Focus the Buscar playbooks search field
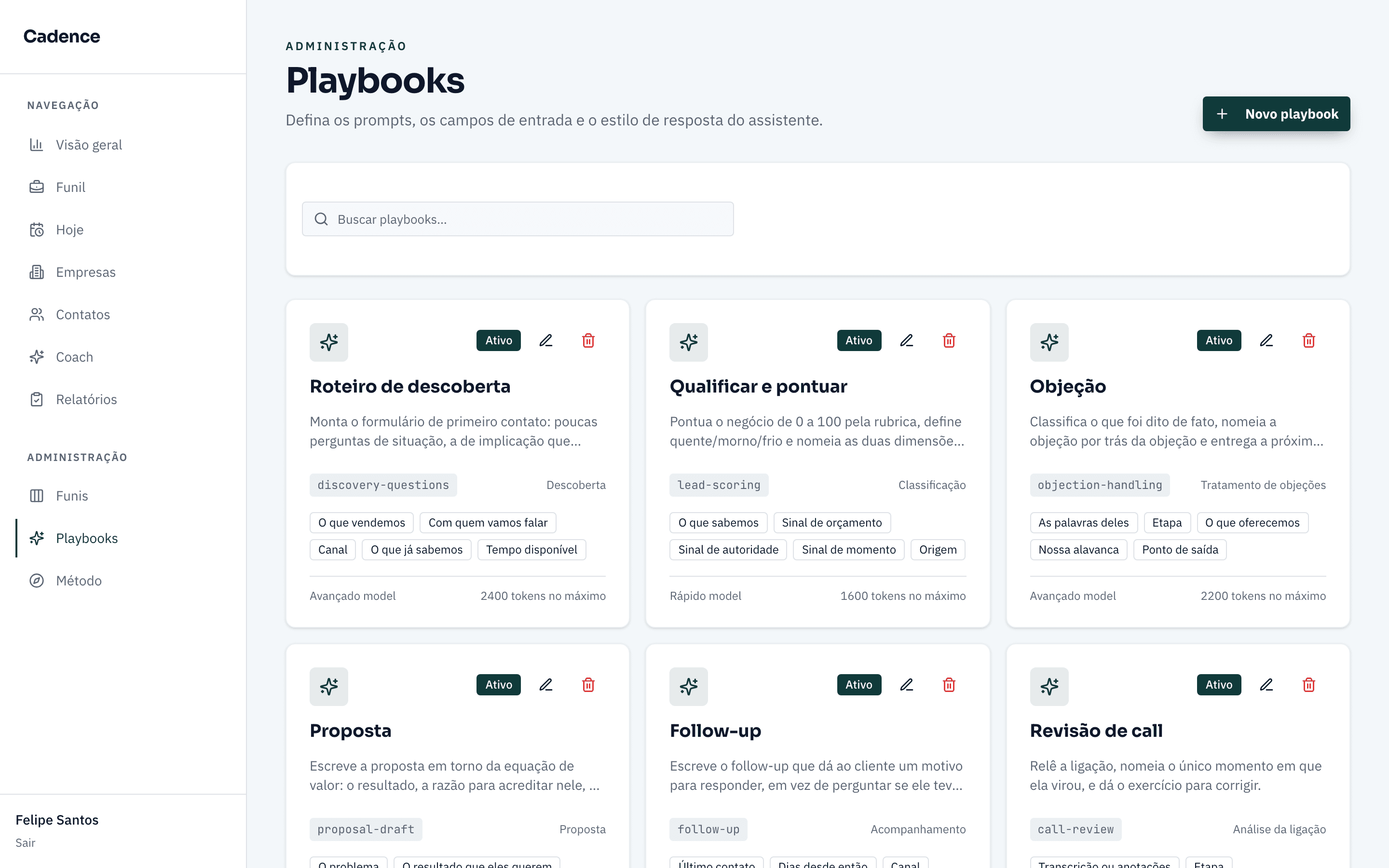Viewport: 1389px width, 868px height. coord(517,219)
